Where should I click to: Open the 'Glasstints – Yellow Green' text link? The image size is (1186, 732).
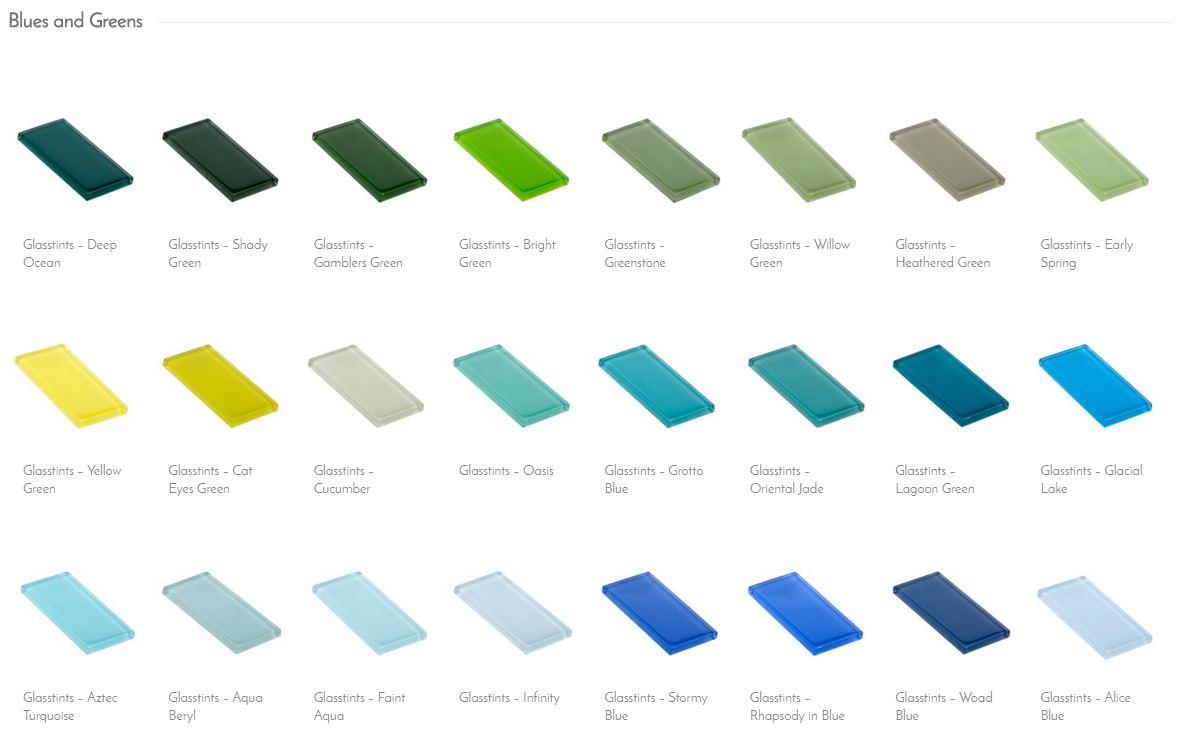(72, 479)
